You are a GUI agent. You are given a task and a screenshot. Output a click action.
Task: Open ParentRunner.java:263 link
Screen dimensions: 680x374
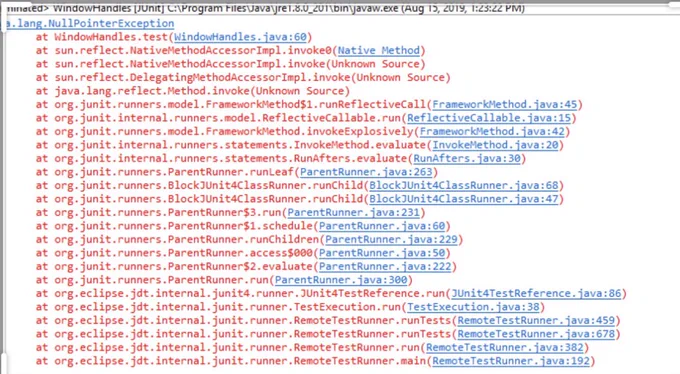pyautogui.click(x=366, y=172)
